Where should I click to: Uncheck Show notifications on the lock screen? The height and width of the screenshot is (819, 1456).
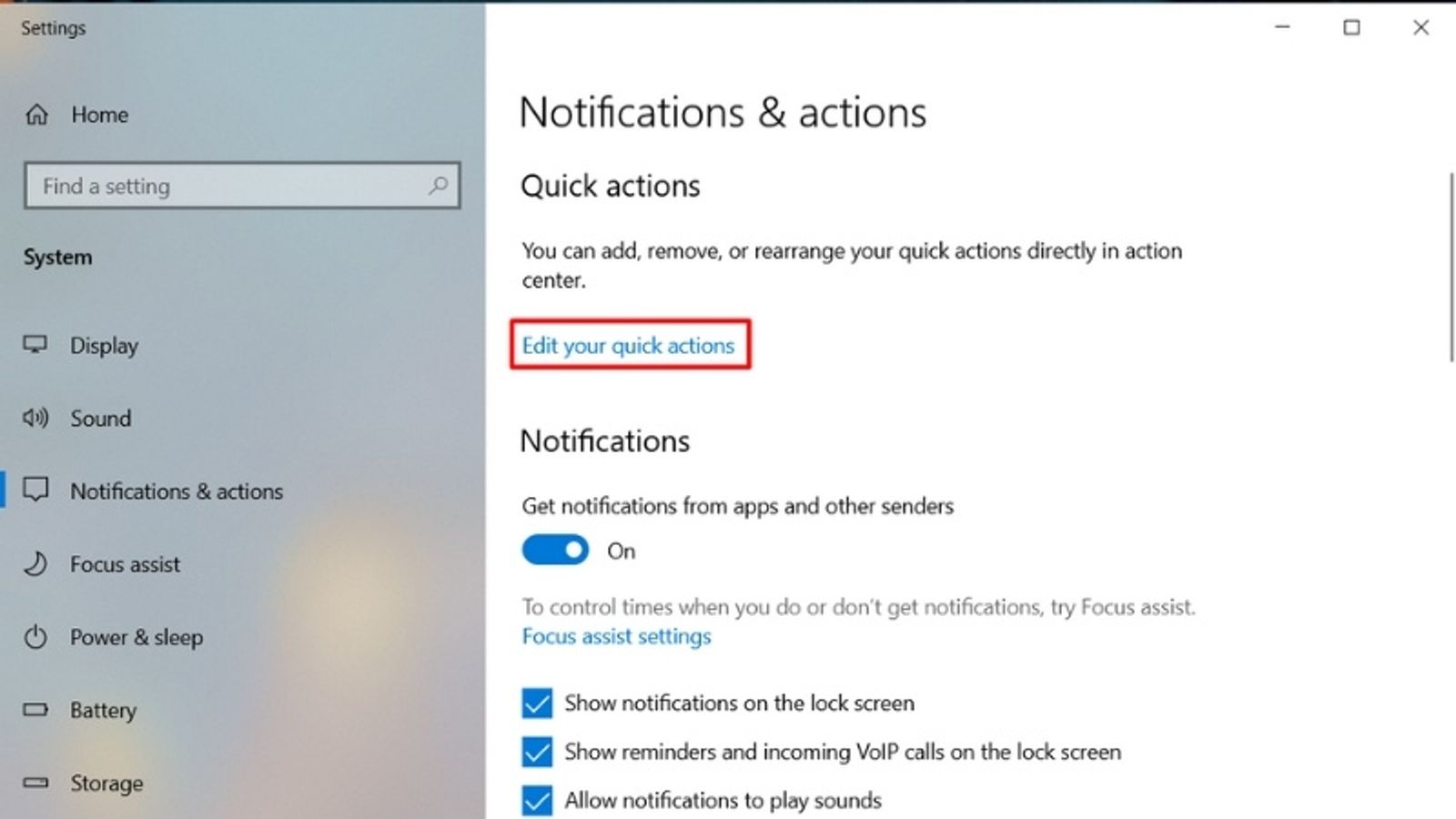tap(537, 703)
